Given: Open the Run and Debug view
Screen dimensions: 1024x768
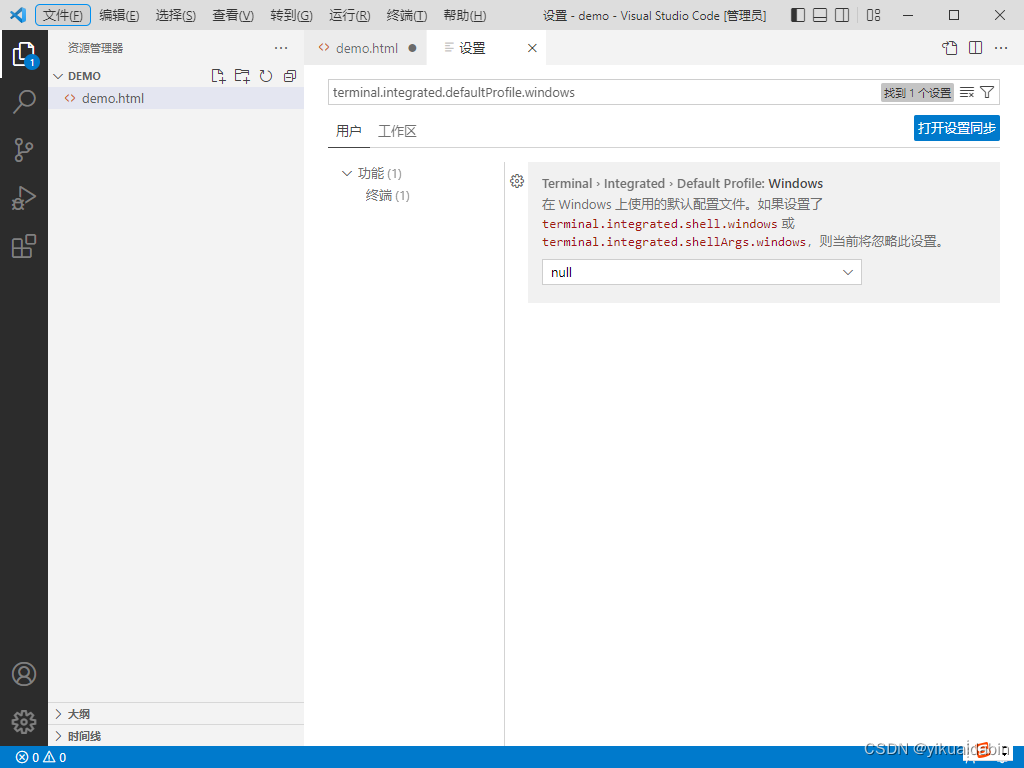Looking at the screenshot, I should point(24,198).
